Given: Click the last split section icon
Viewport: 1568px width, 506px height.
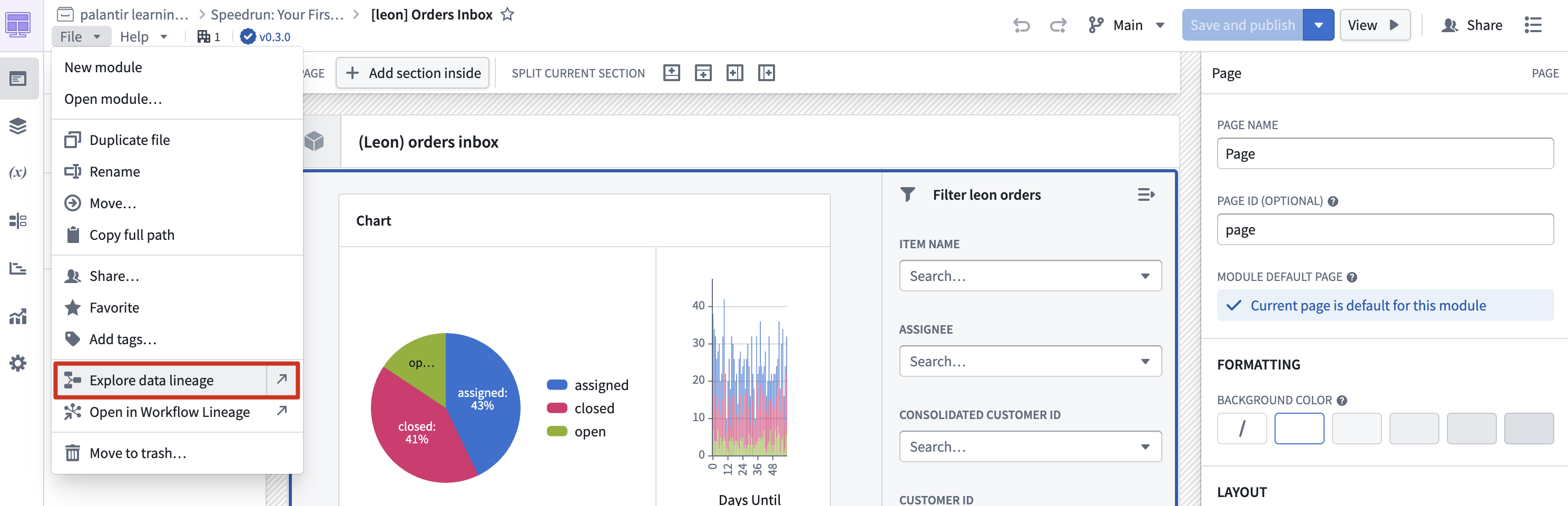Looking at the screenshot, I should (766, 73).
